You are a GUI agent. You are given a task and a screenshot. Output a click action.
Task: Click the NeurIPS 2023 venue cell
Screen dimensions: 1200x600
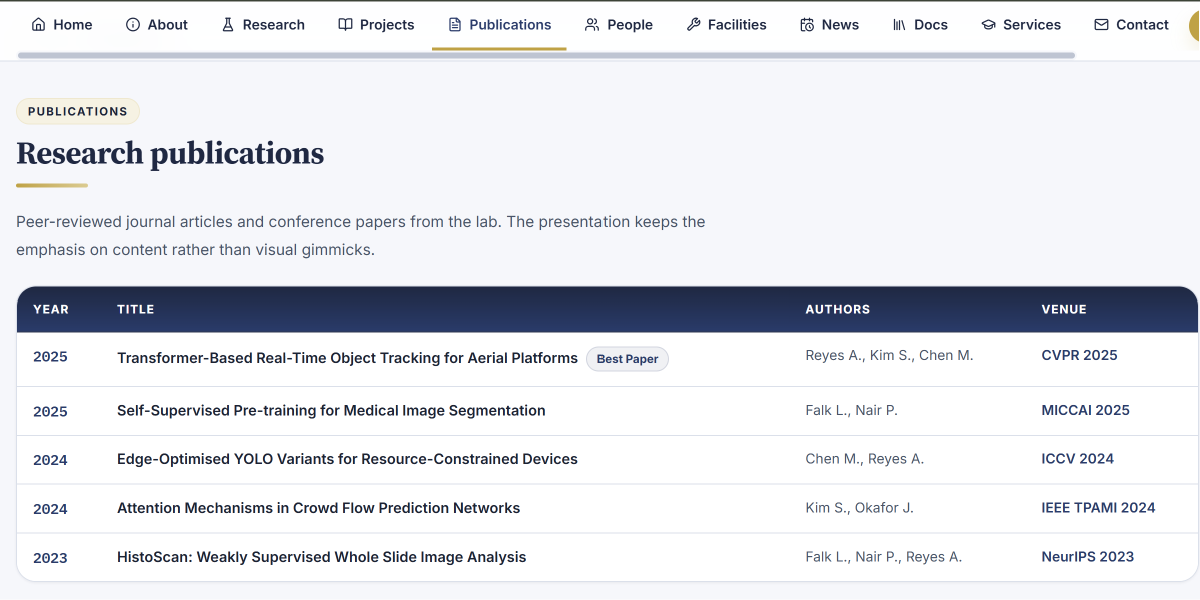(1087, 557)
